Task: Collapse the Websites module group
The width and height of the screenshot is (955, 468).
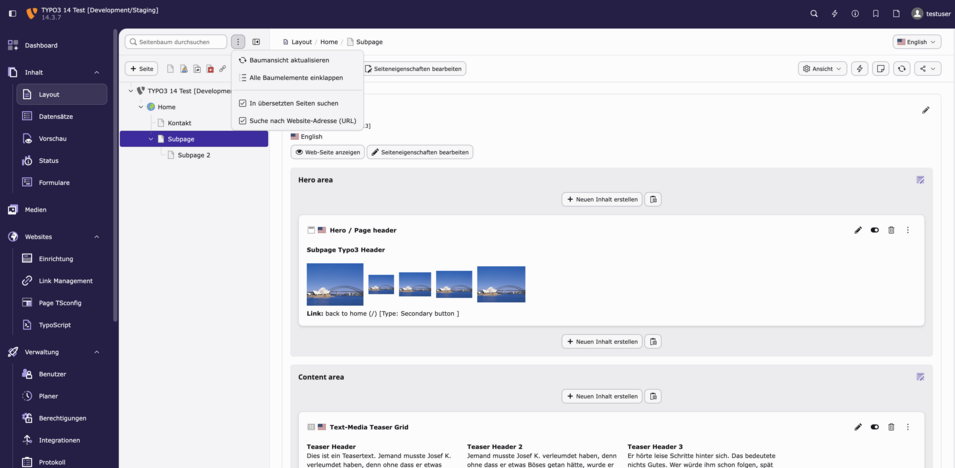Action: coord(56,236)
